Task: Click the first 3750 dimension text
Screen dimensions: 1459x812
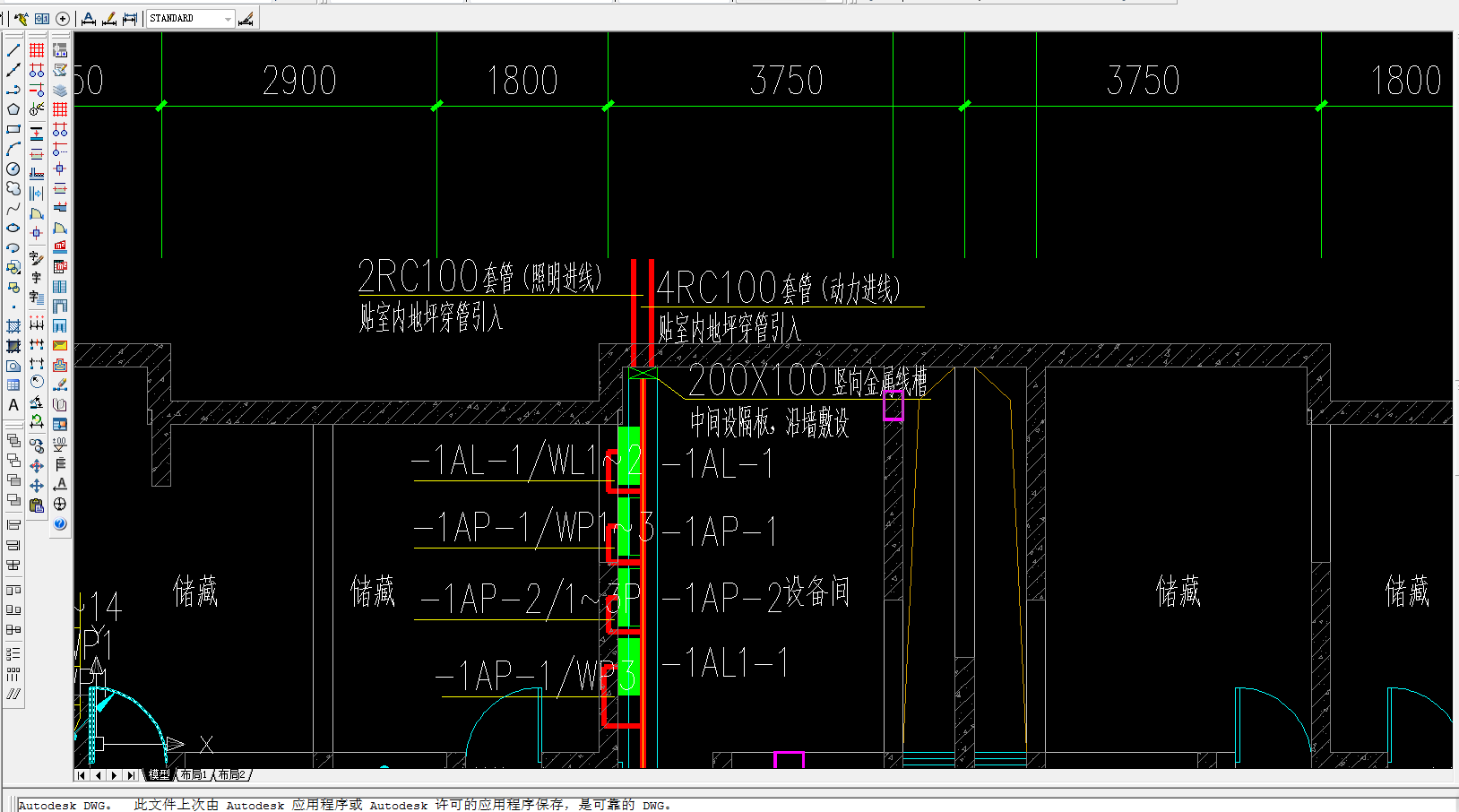Action: click(x=787, y=81)
